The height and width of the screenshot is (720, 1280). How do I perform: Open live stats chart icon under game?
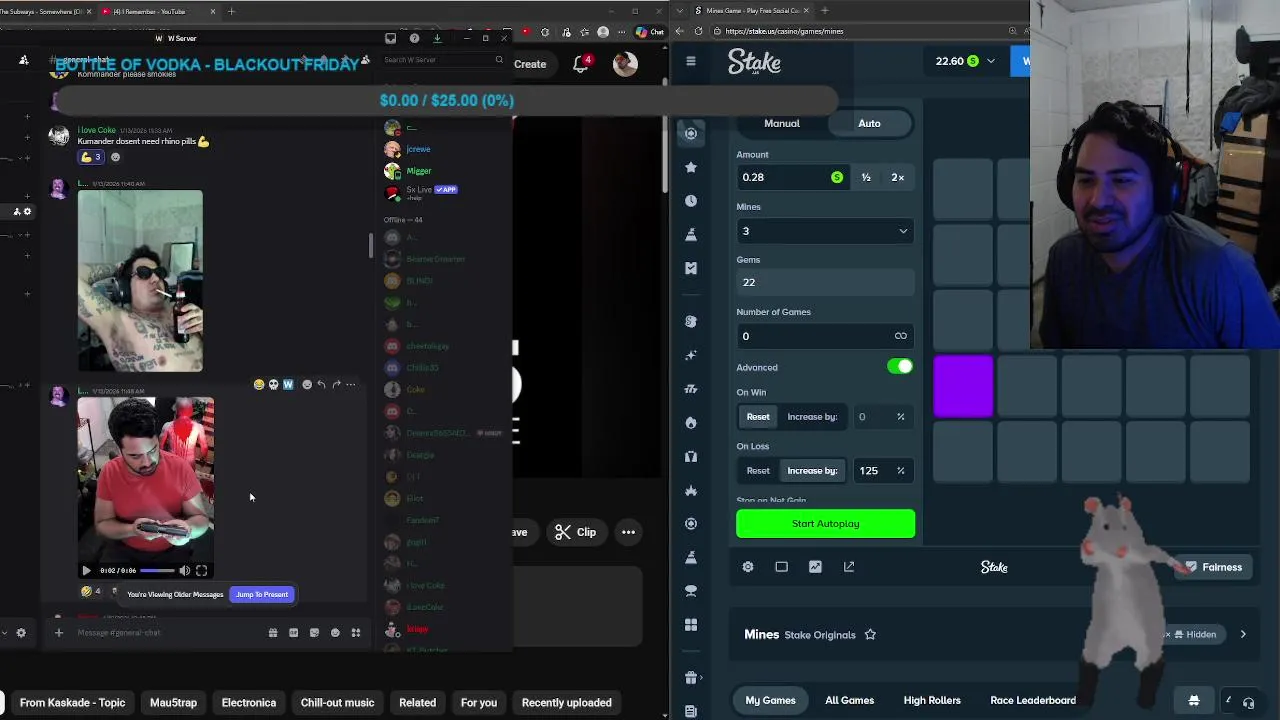click(x=815, y=567)
